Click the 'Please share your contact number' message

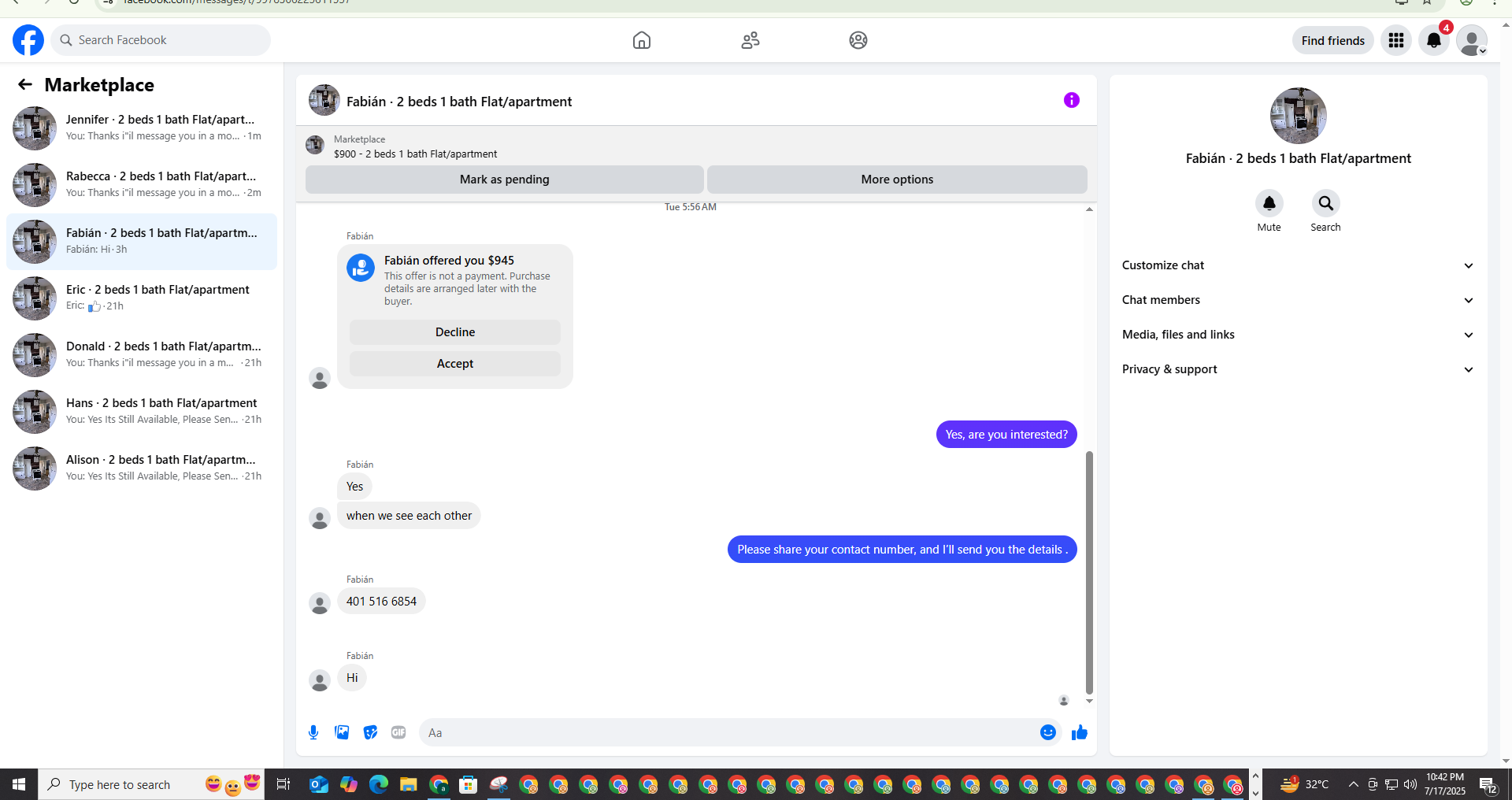pos(902,550)
